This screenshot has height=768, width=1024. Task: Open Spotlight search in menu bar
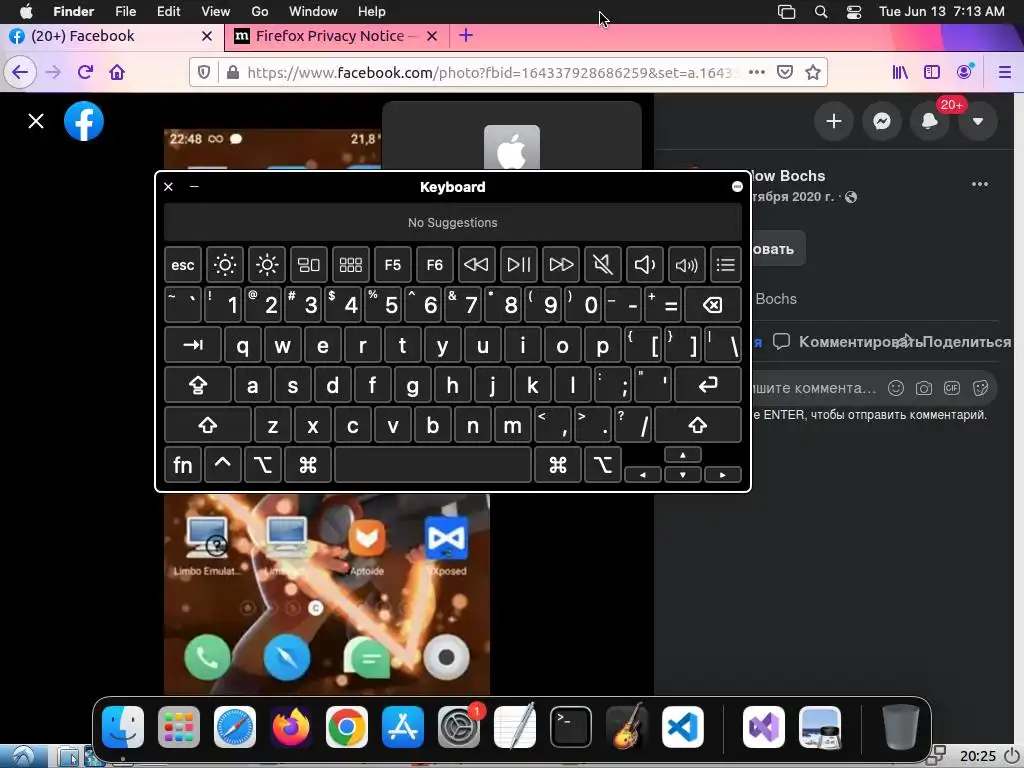tap(821, 11)
